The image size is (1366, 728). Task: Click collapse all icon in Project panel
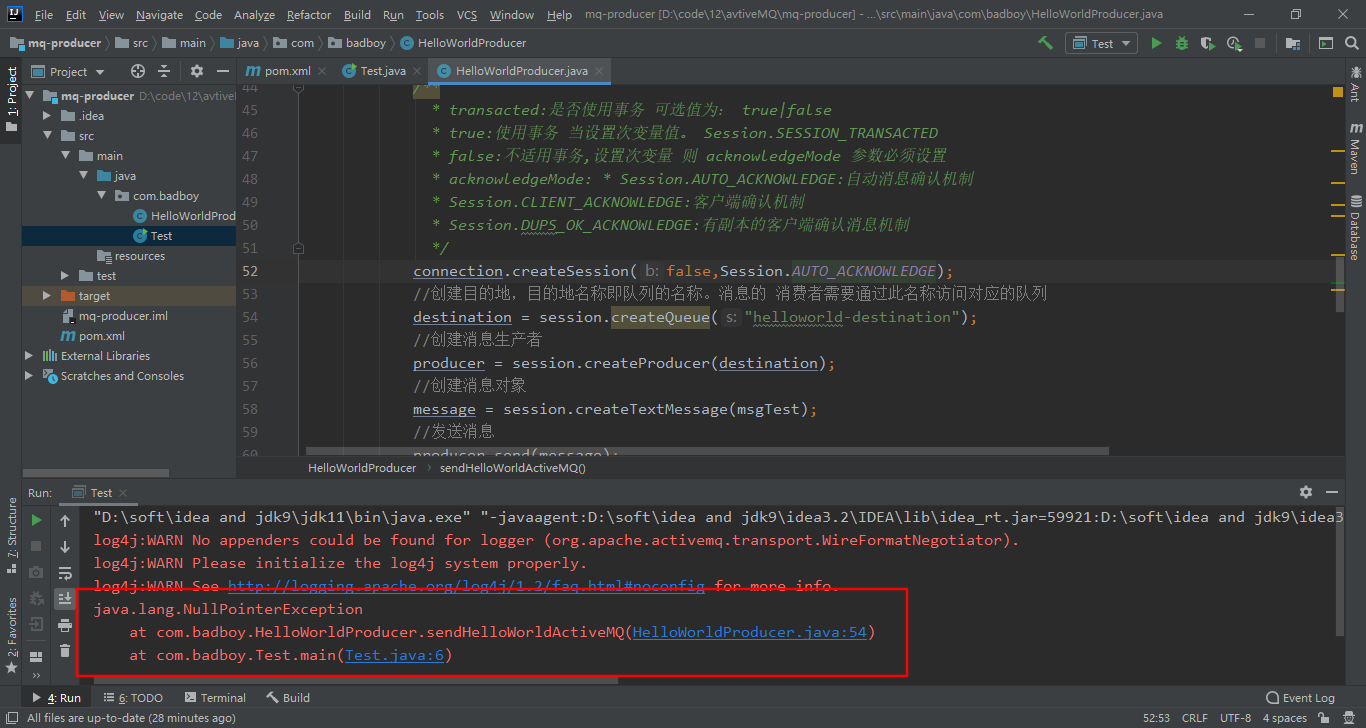166,71
